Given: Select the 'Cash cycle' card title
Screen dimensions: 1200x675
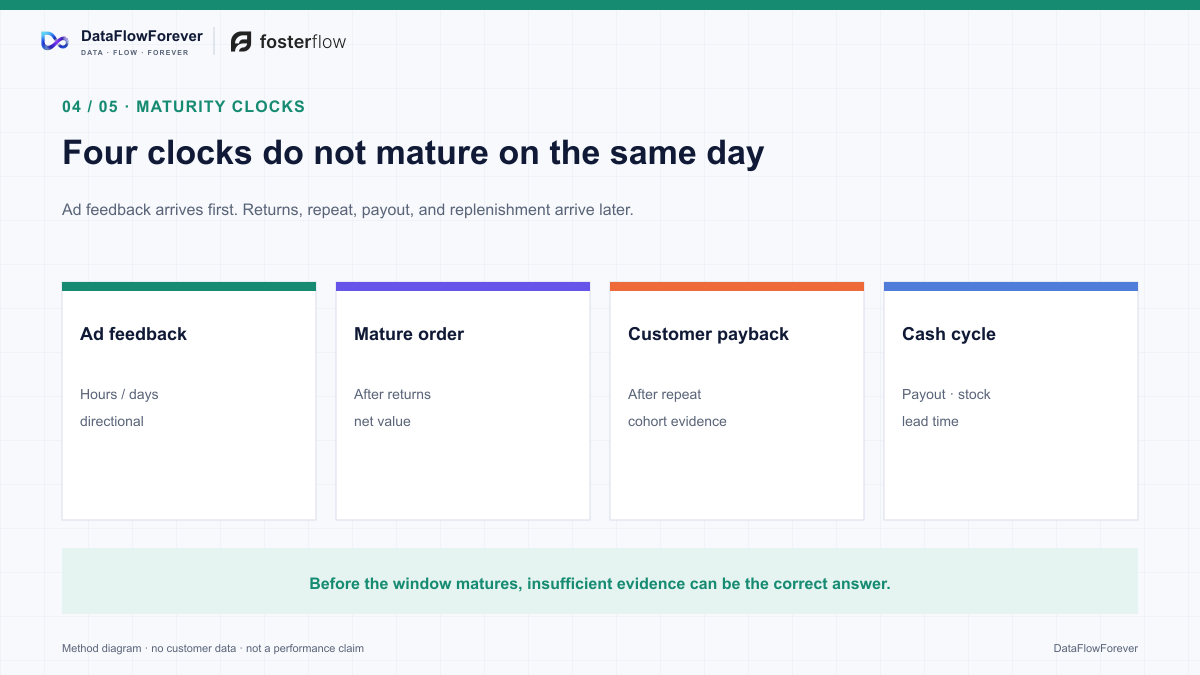Looking at the screenshot, I should click(949, 334).
